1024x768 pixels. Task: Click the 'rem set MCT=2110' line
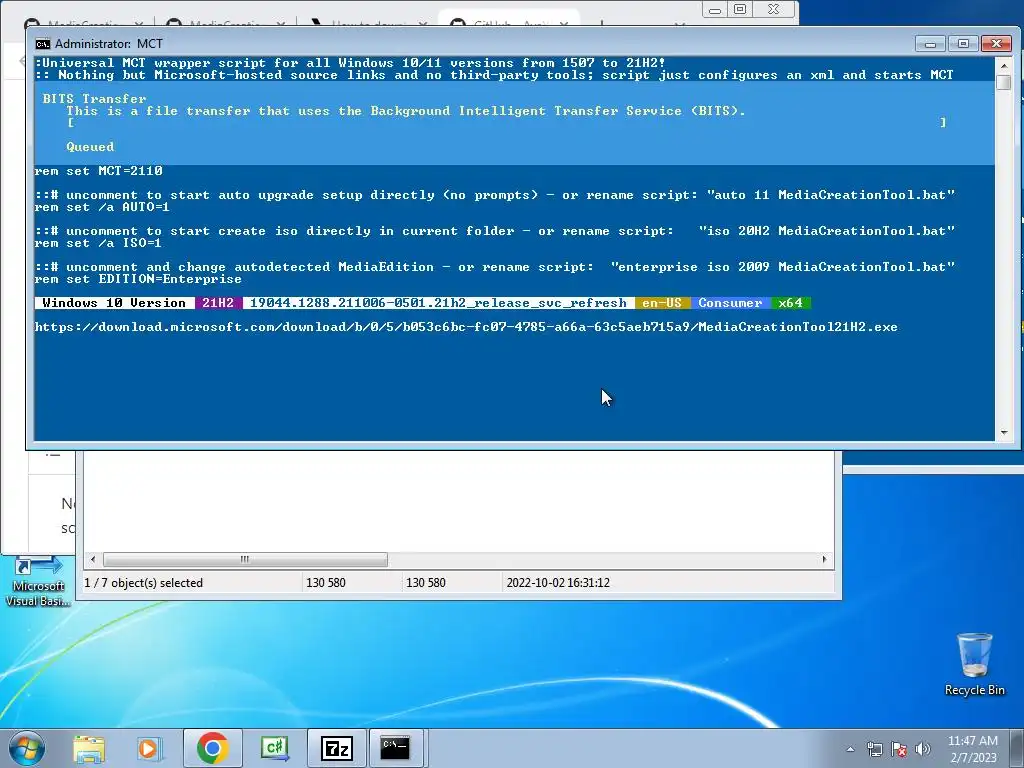point(99,171)
